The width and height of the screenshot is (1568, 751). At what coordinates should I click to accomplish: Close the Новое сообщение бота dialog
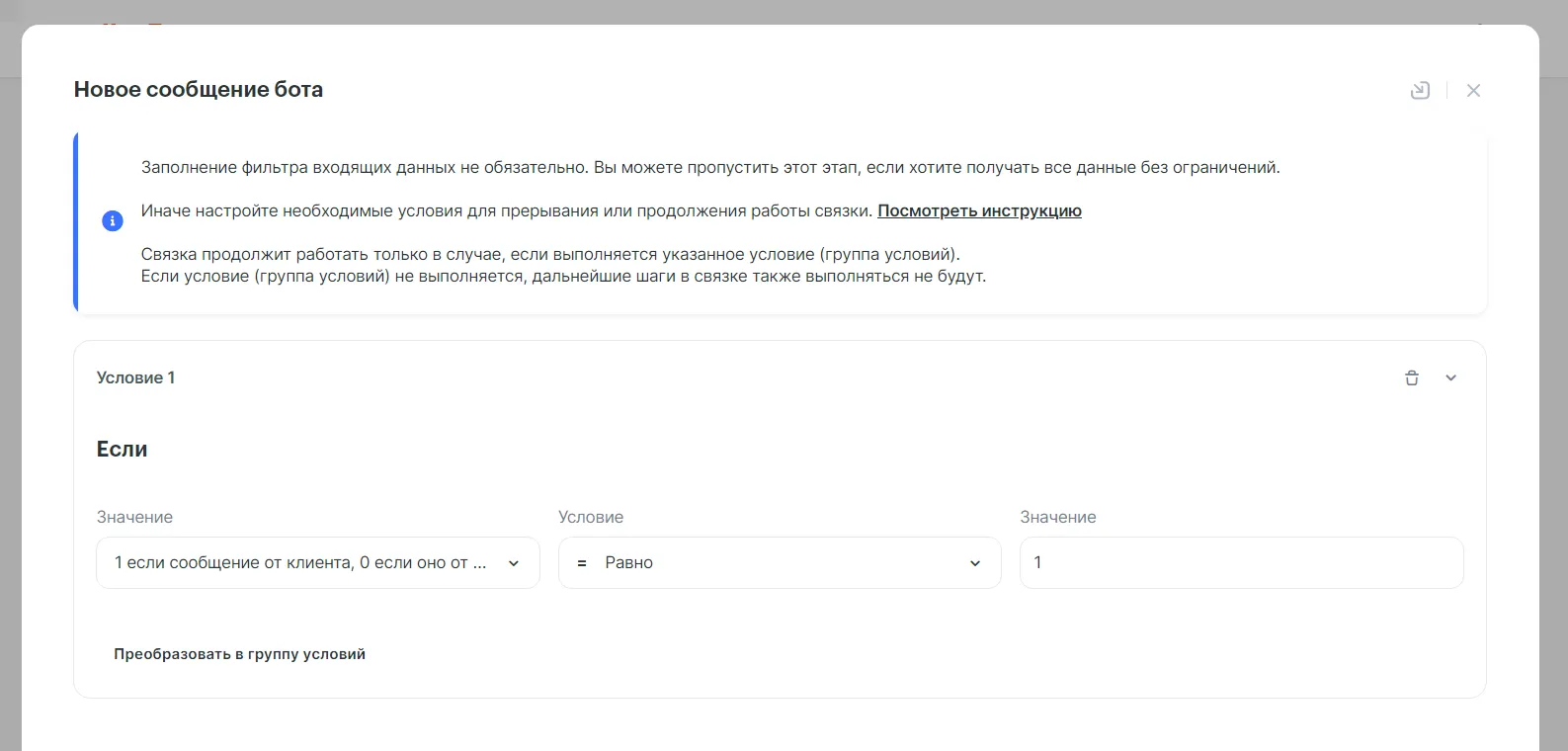point(1473,91)
